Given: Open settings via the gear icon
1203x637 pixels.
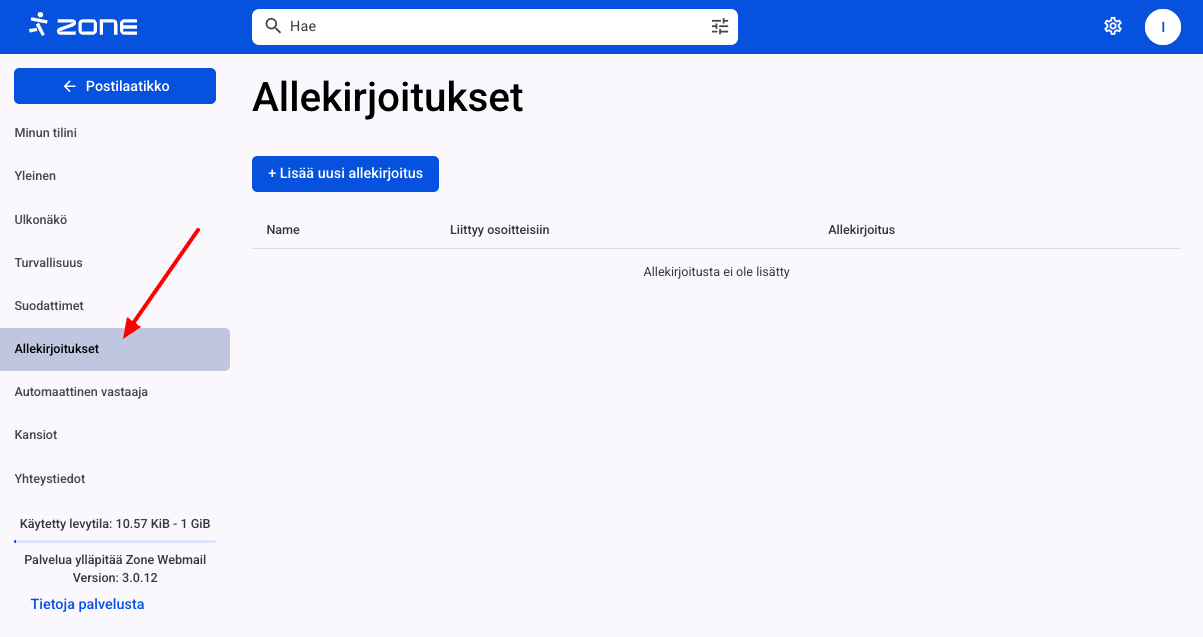Looking at the screenshot, I should (x=1112, y=26).
